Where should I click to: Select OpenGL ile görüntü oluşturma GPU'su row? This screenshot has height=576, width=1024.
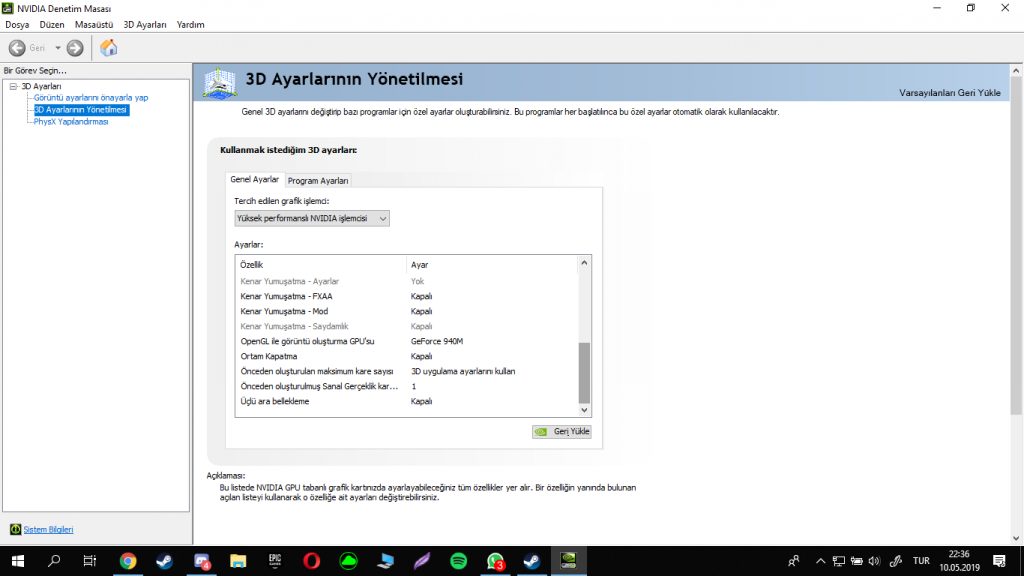click(406, 342)
